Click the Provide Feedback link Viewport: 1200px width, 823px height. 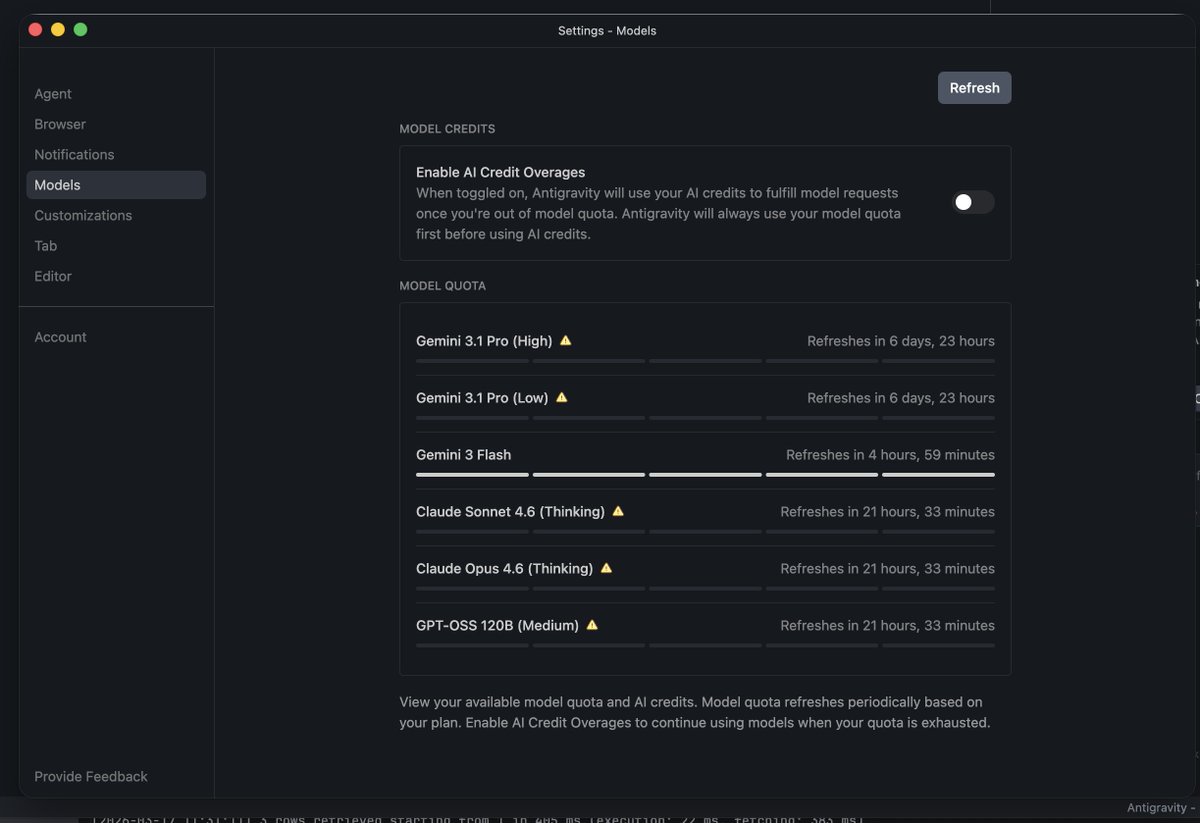click(91, 777)
